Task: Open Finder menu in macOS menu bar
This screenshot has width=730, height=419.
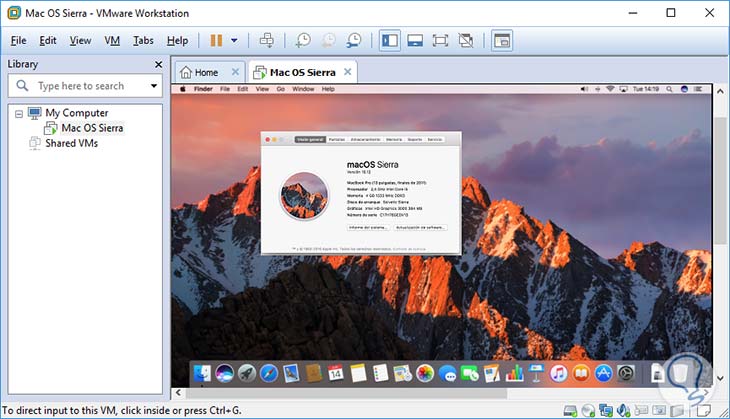Action: coord(203,89)
